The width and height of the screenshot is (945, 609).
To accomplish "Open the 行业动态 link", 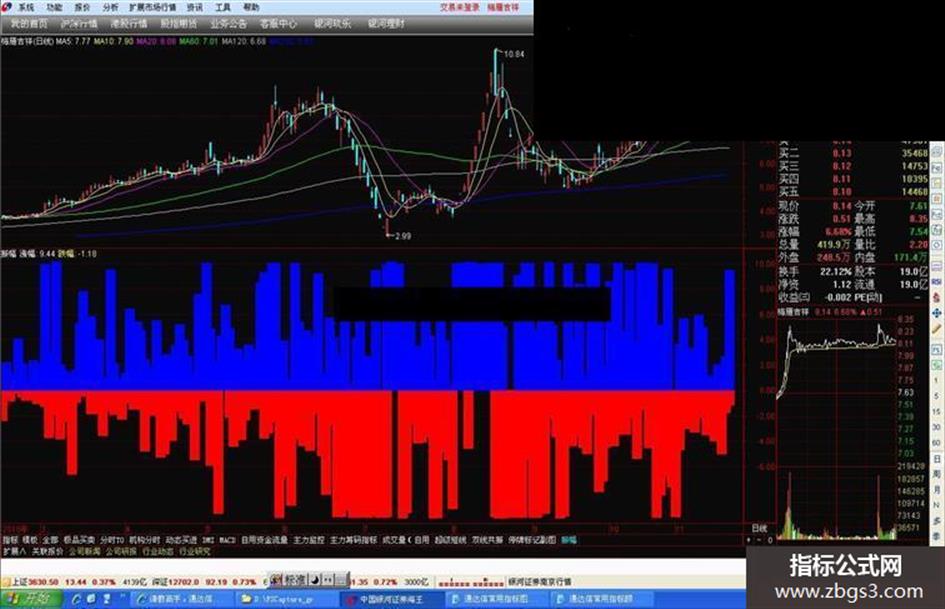I will click(159, 552).
